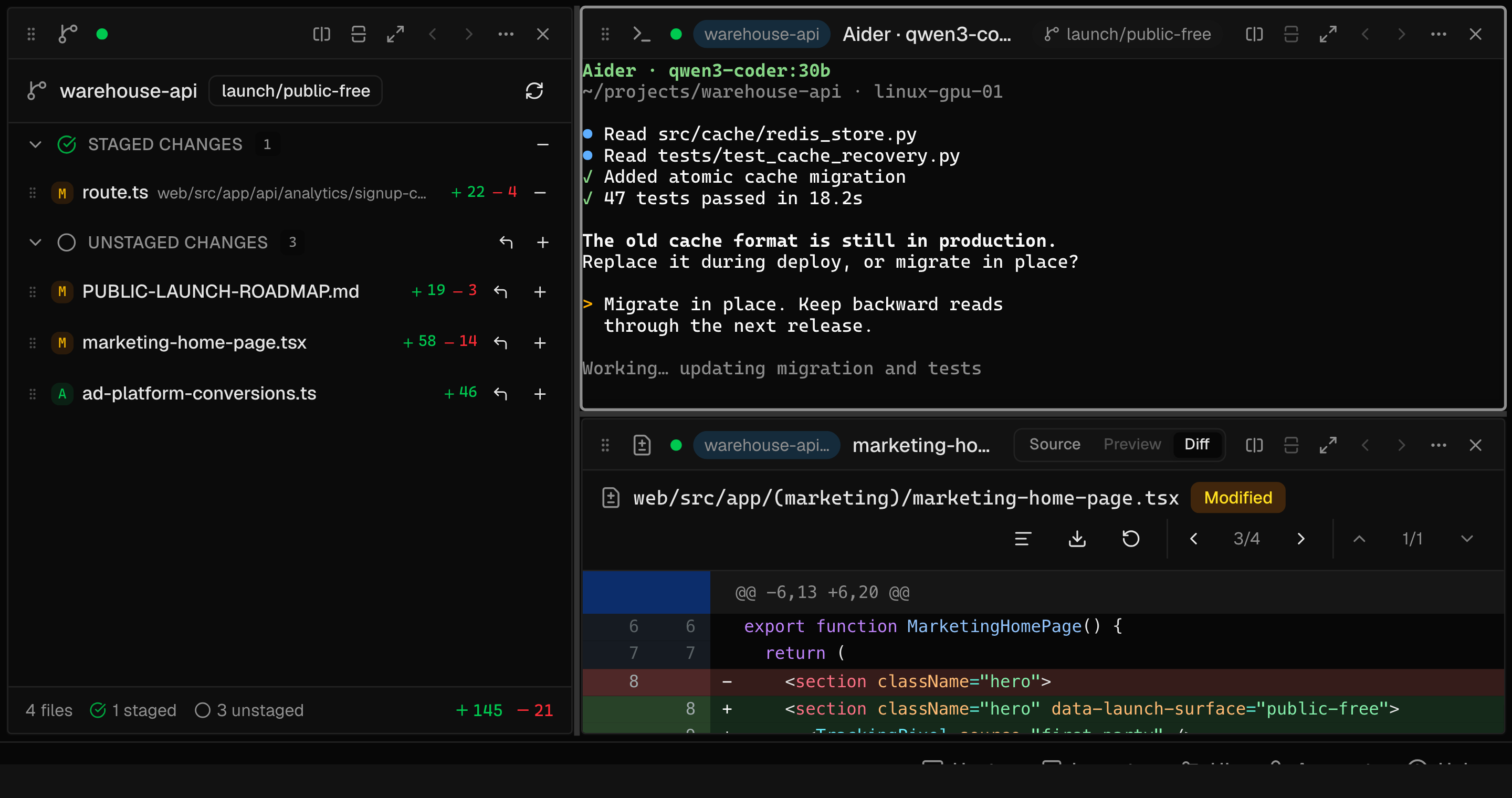The width and height of the screenshot is (1512, 798).
Task: Select the Diff view tab
Action: [x=1197, y=445]
